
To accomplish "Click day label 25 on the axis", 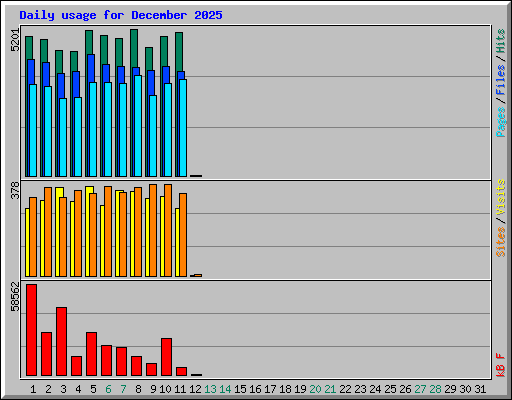I will coord(390,389).
